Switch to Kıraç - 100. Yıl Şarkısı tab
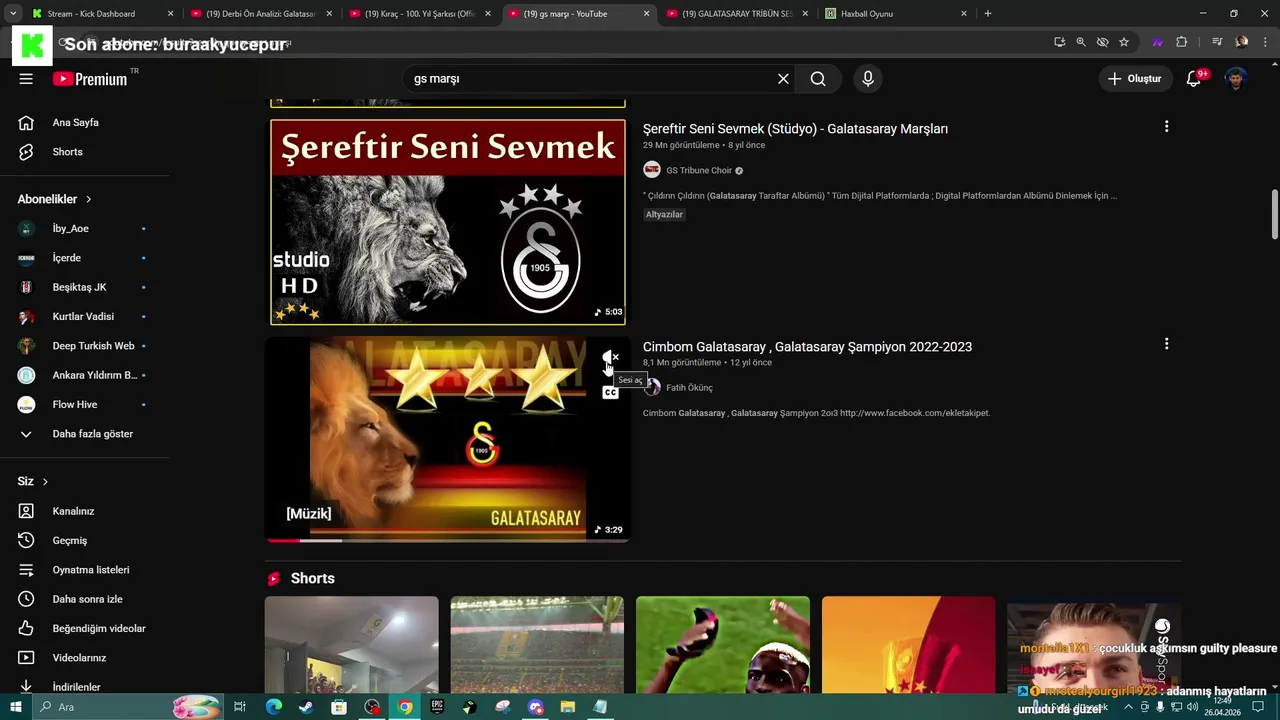 [420, 14]
